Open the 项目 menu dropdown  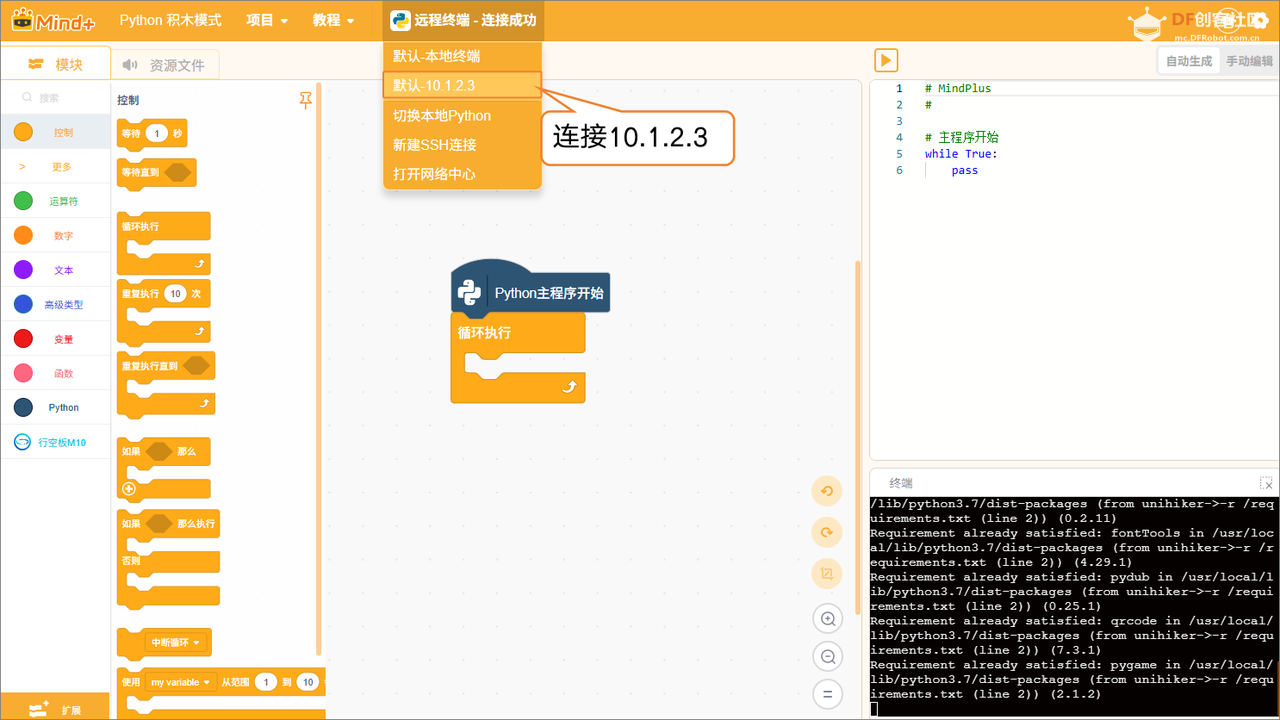click(266, 19)
